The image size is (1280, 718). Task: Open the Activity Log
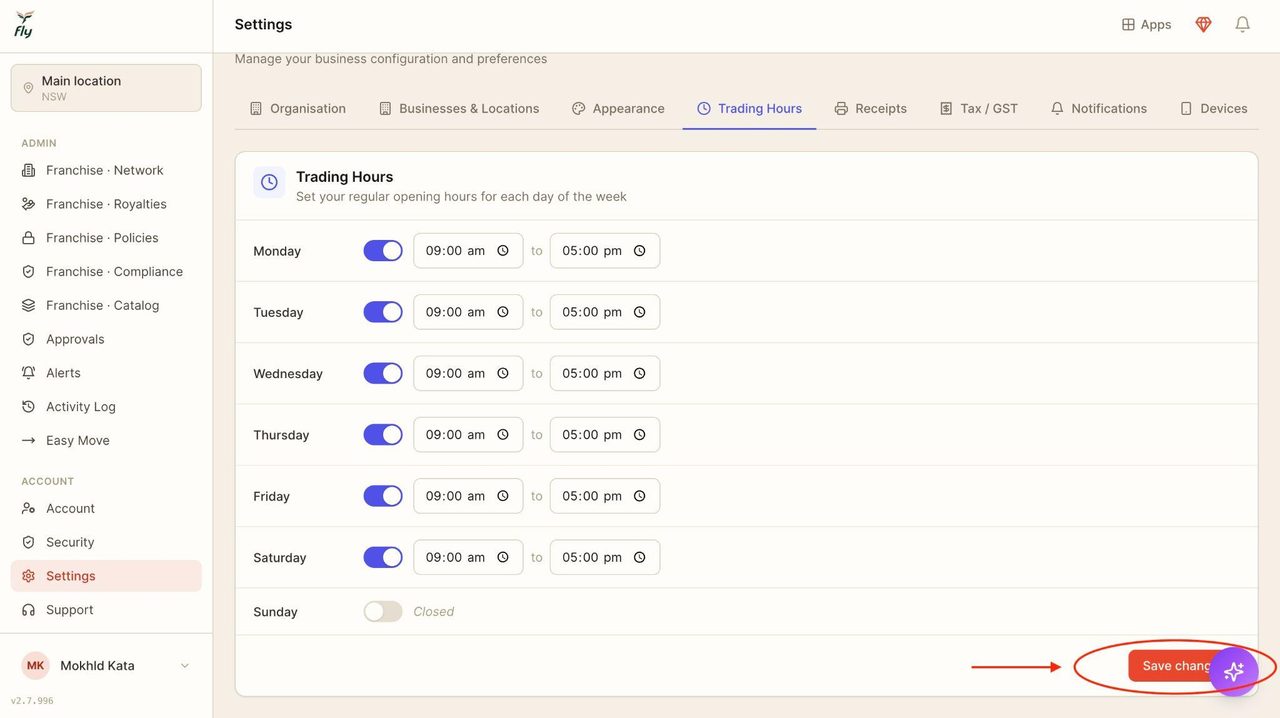(x=106, y=407)
